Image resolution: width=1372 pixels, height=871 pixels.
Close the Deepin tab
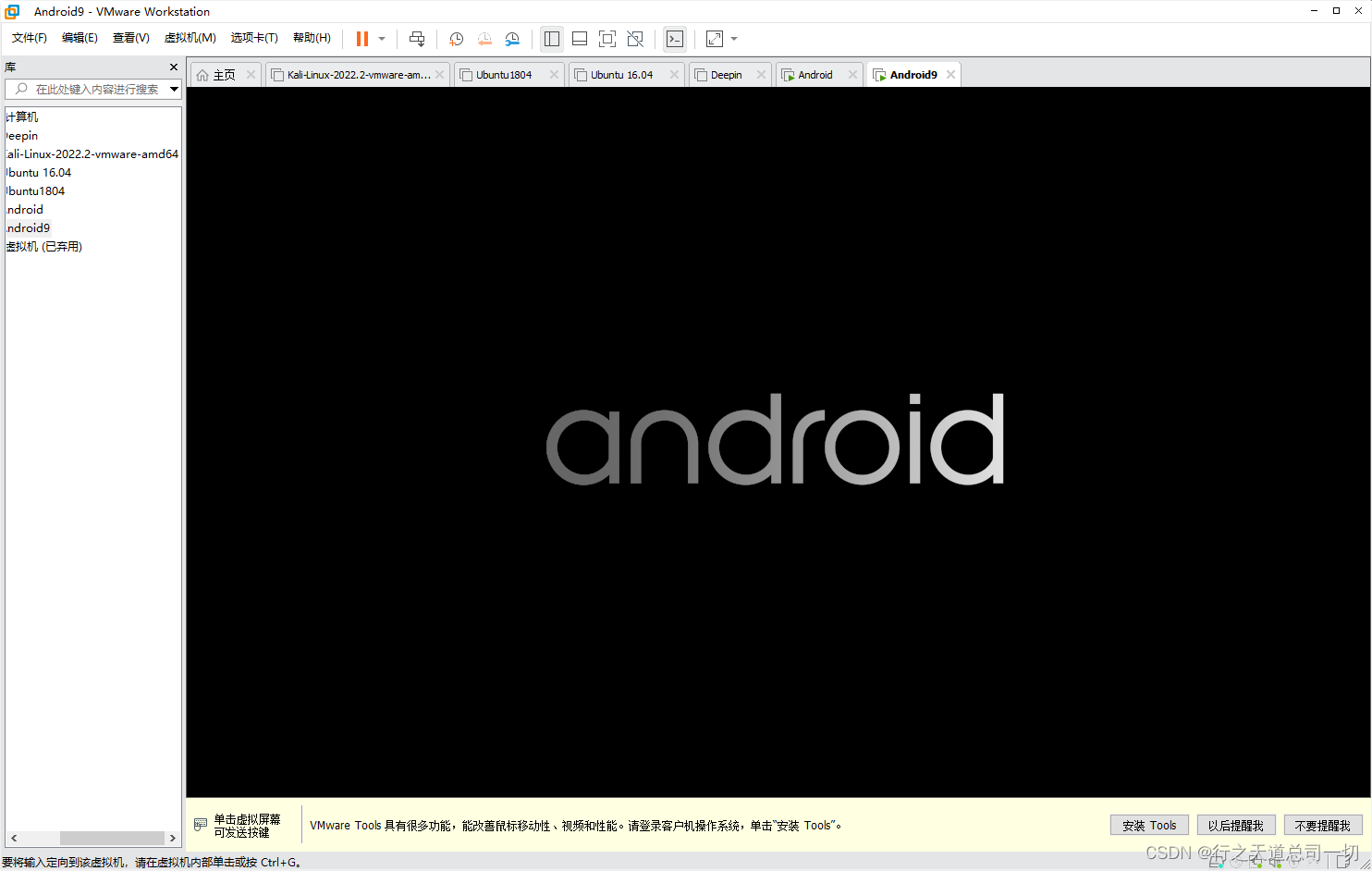762,75
